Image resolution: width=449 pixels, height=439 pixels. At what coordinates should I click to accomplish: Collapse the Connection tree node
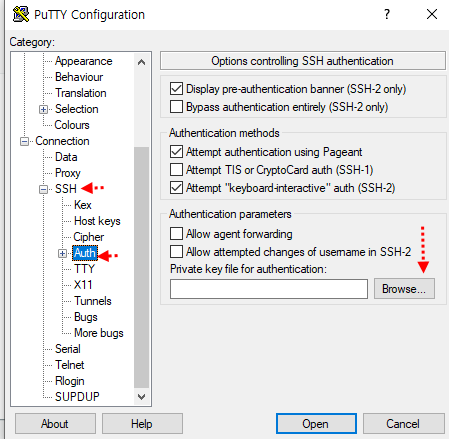coord(24,141)
